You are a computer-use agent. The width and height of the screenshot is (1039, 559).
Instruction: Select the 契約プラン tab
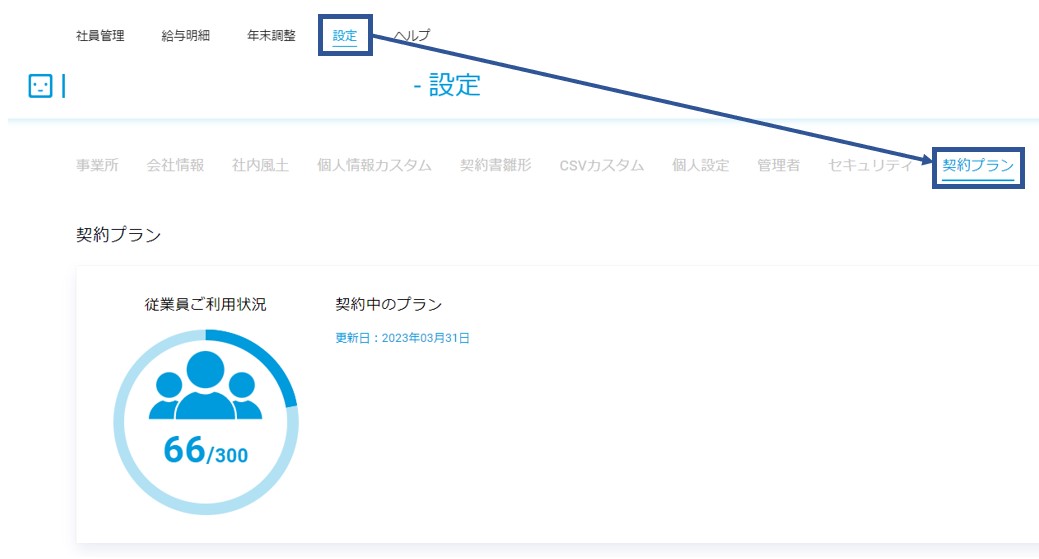(x=978, y=166)
